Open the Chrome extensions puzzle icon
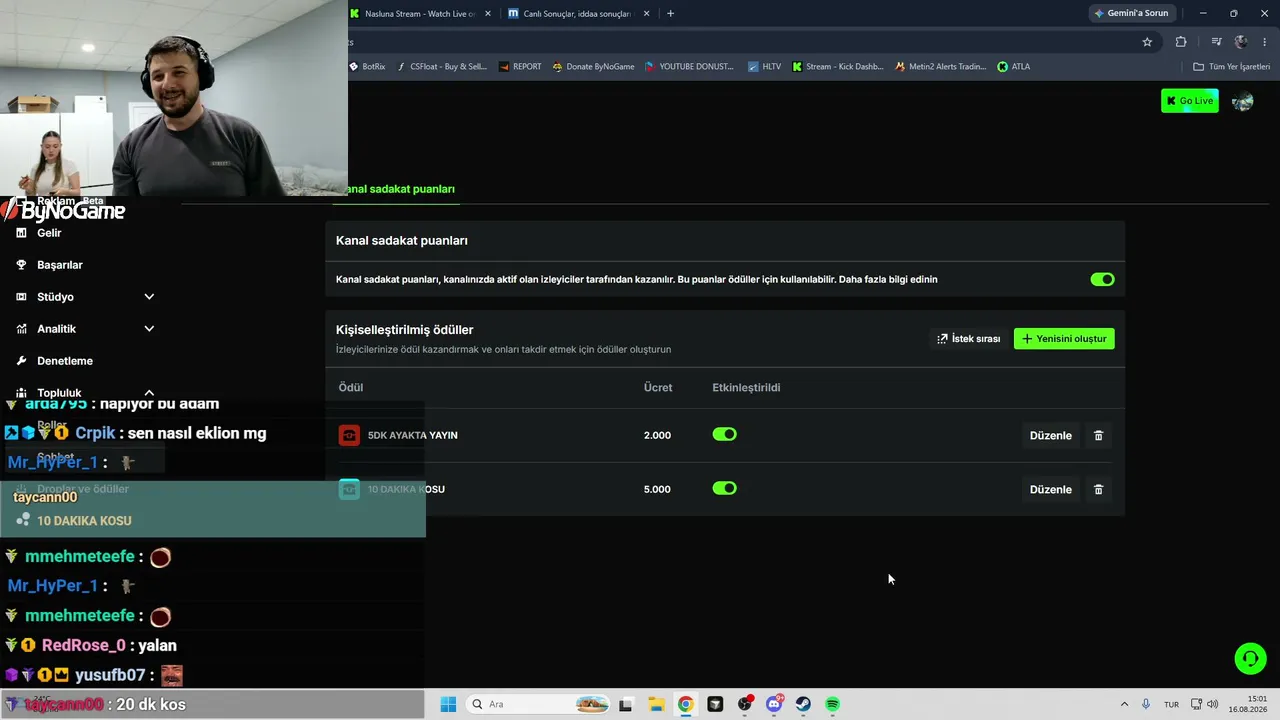 click(x=1181, y=42)
